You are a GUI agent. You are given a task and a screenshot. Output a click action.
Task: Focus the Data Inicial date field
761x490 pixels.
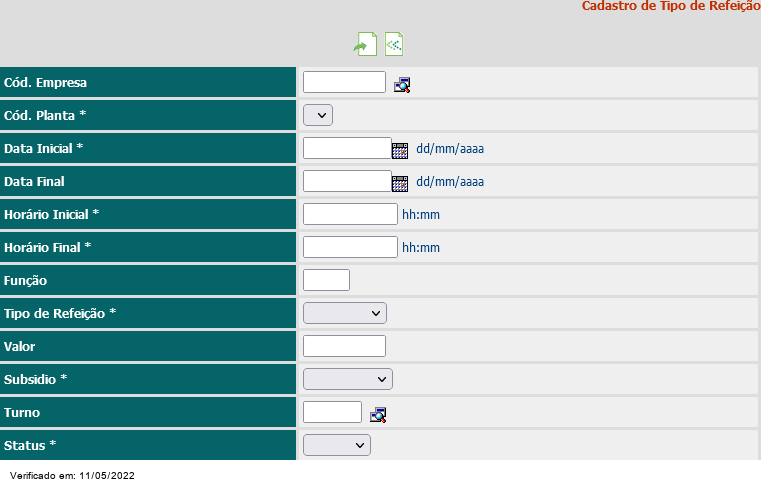[347, 148]
